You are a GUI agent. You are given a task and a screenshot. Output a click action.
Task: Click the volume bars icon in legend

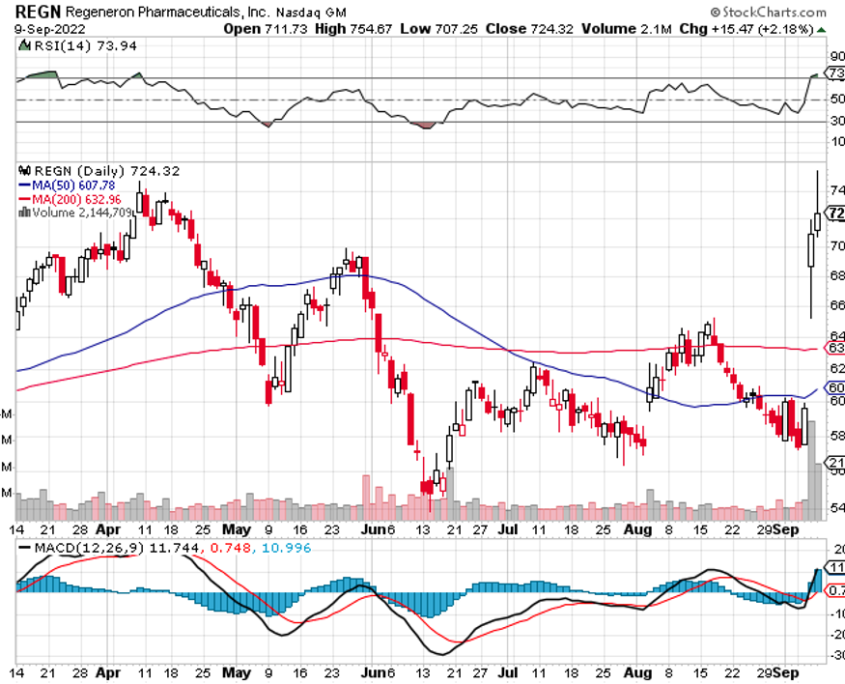click(25, 212)
